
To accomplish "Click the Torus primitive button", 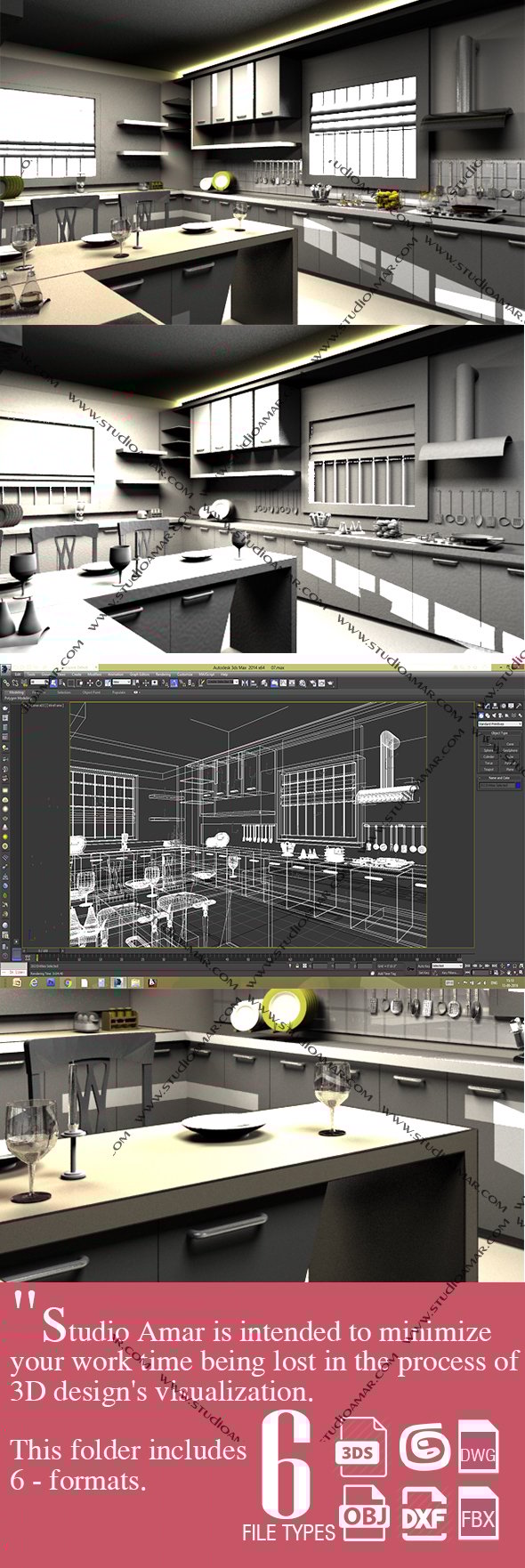I will [x=489, y=763].
